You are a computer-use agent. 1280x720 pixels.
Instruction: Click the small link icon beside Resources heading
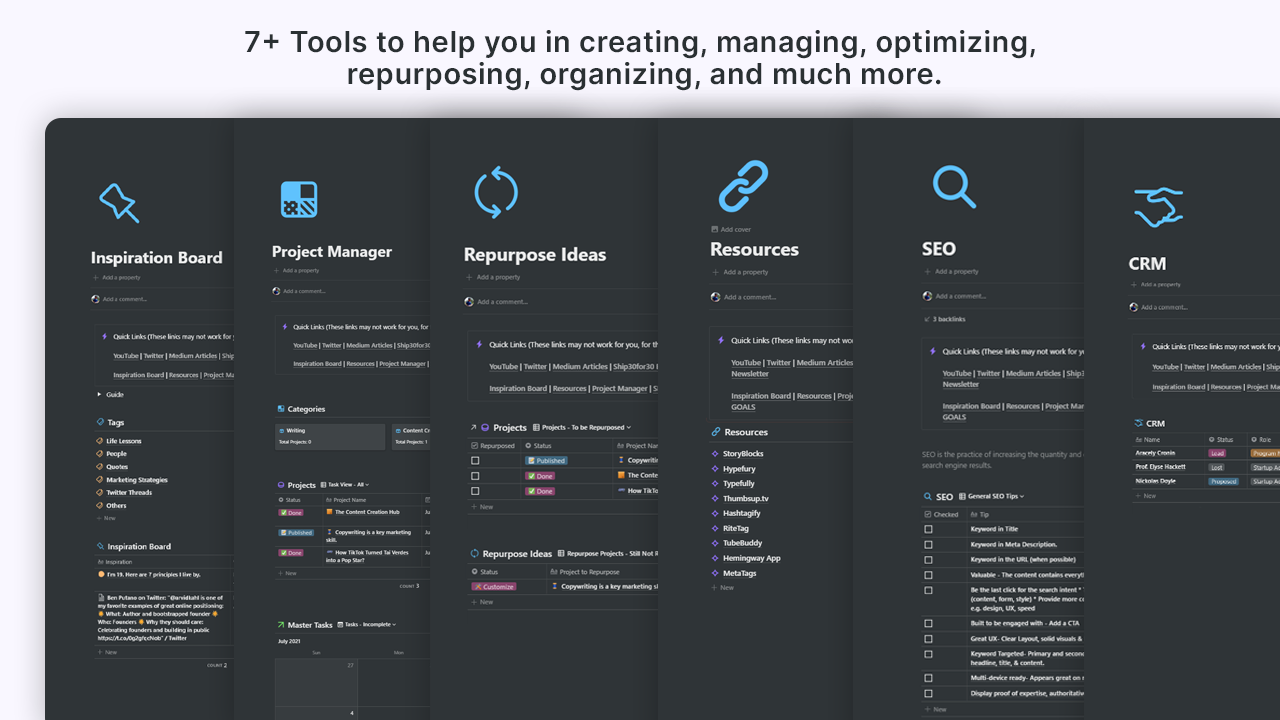pos(716,432)
